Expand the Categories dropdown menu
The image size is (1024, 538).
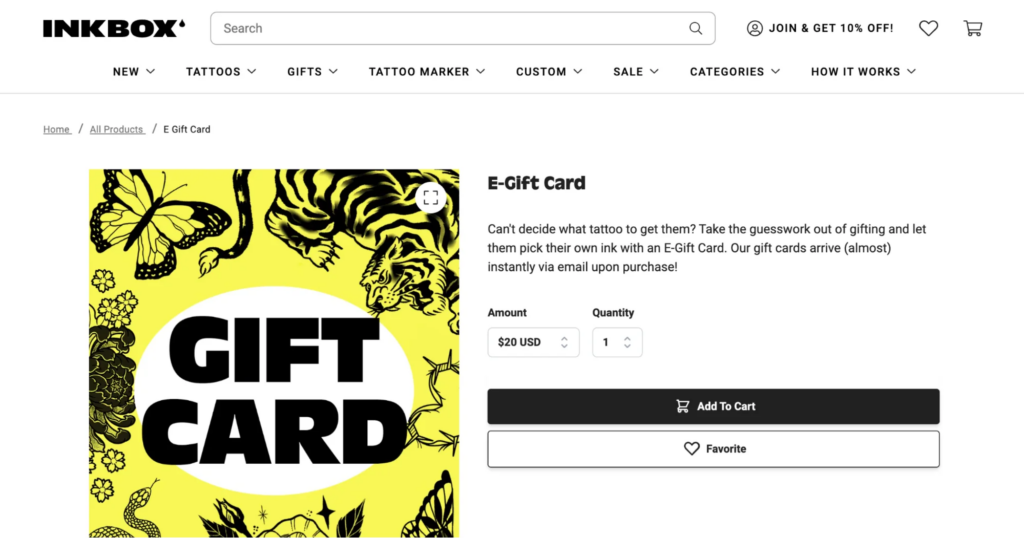click(735, 72)
